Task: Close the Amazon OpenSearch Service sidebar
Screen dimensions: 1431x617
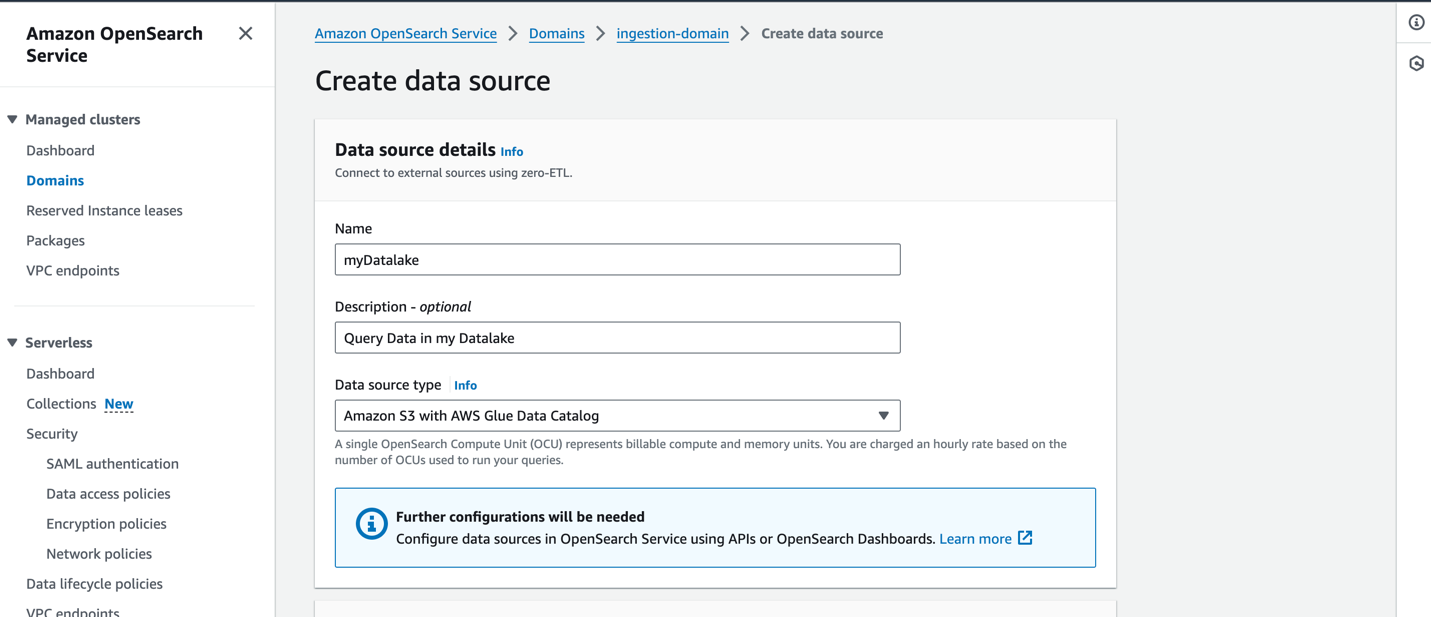Action: pos(245,34)
